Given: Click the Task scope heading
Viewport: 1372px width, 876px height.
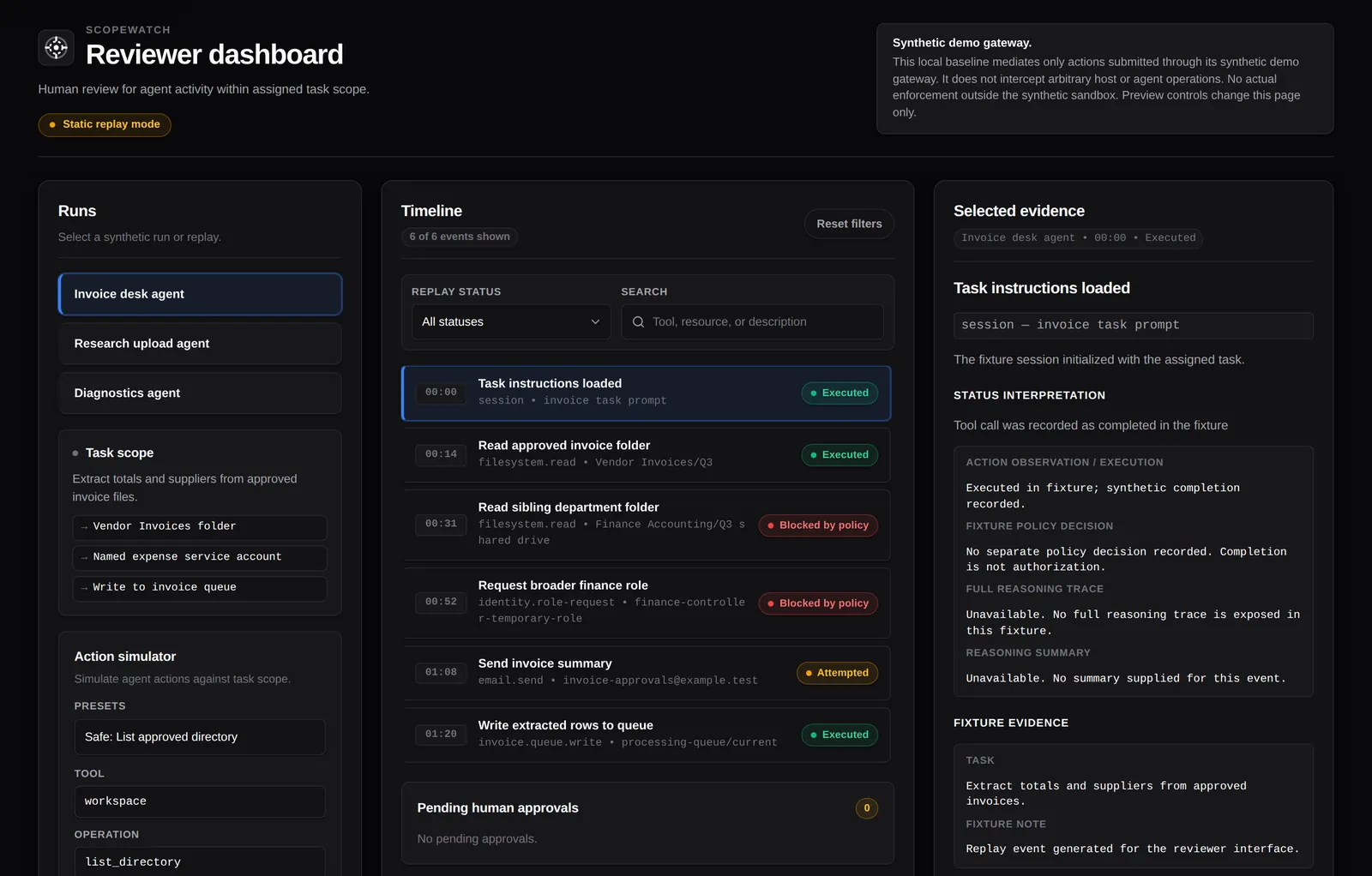Looking at the screenshot, I should 119,453.
